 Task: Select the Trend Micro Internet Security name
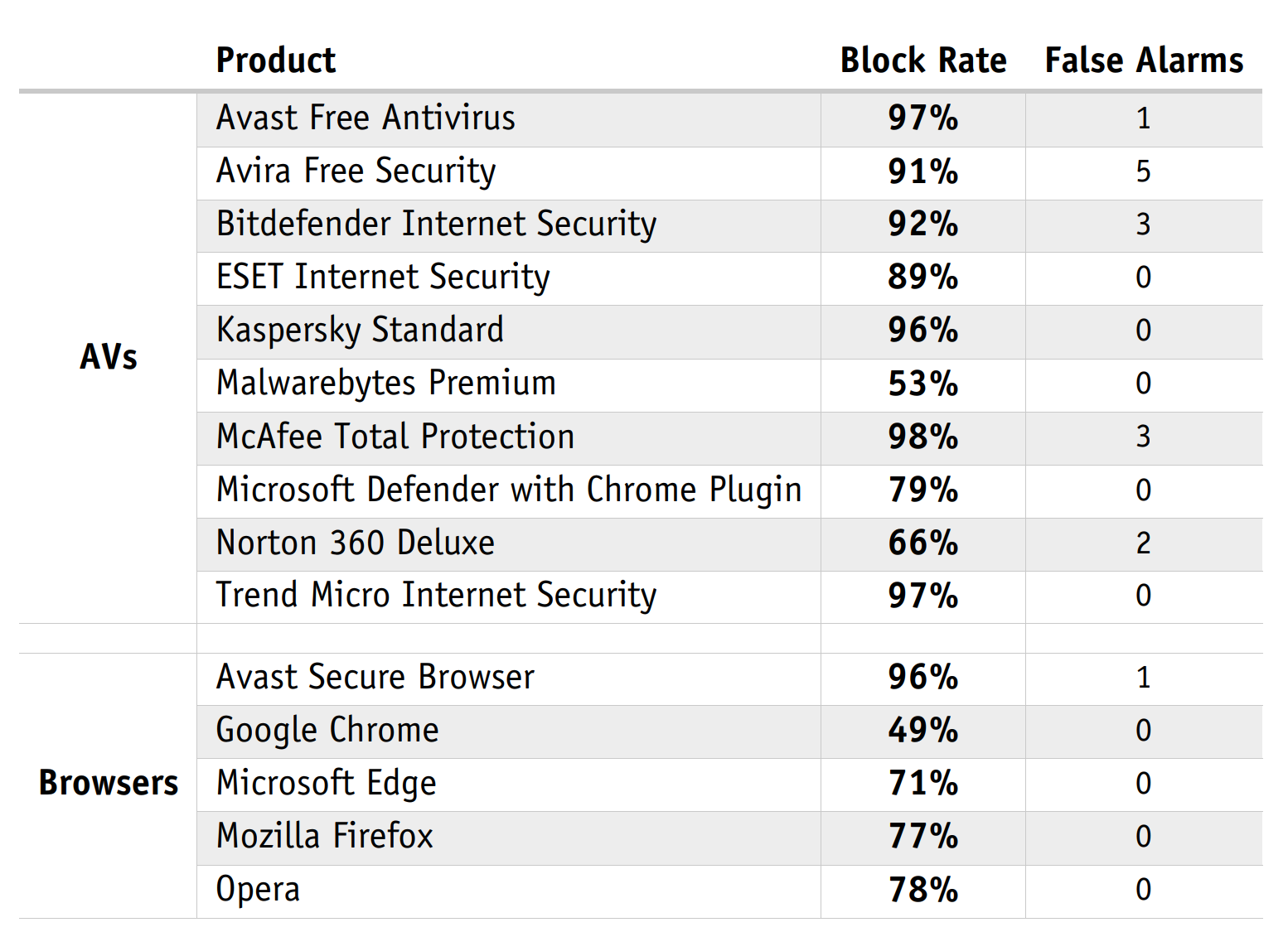pyautogui.click(x=436, y=596)
